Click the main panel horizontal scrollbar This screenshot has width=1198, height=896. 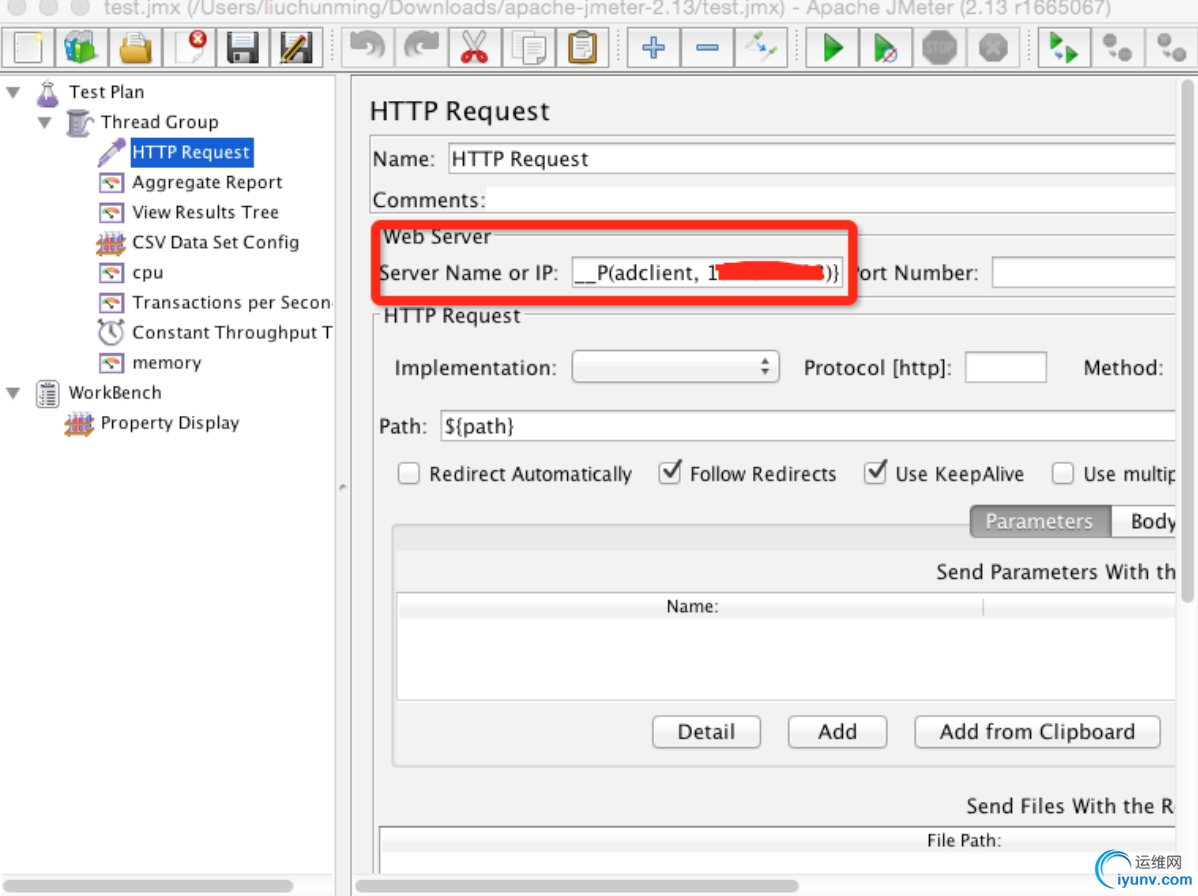578,886
